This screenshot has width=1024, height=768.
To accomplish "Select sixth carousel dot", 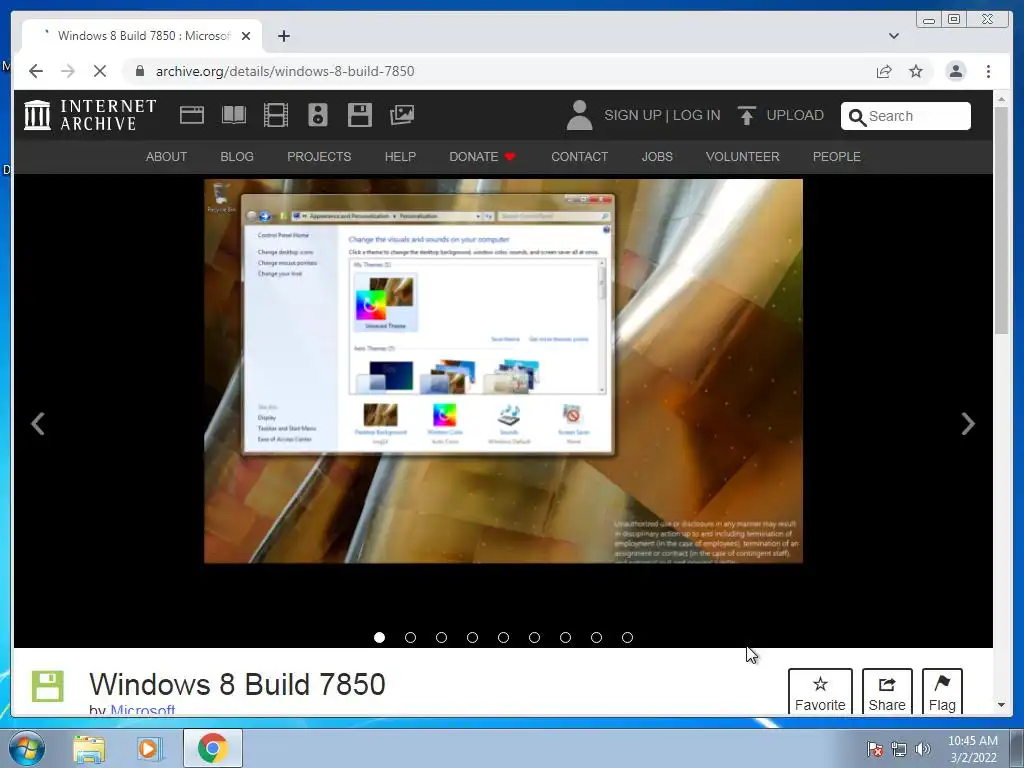I will pyautogui.click(x=534, y=637).
